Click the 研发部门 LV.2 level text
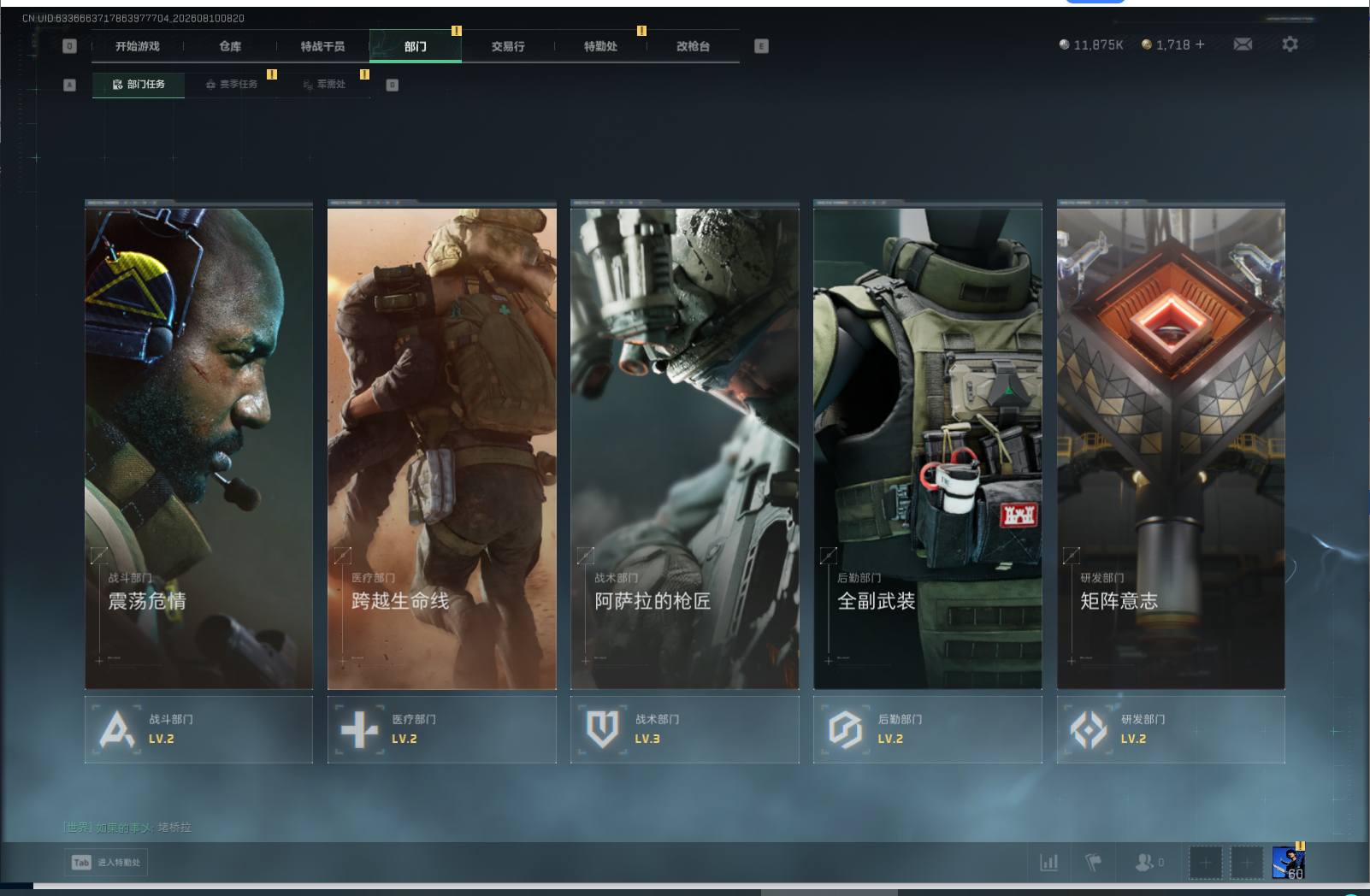Viewport: 1370px width, 896px height. [1134, 740]
